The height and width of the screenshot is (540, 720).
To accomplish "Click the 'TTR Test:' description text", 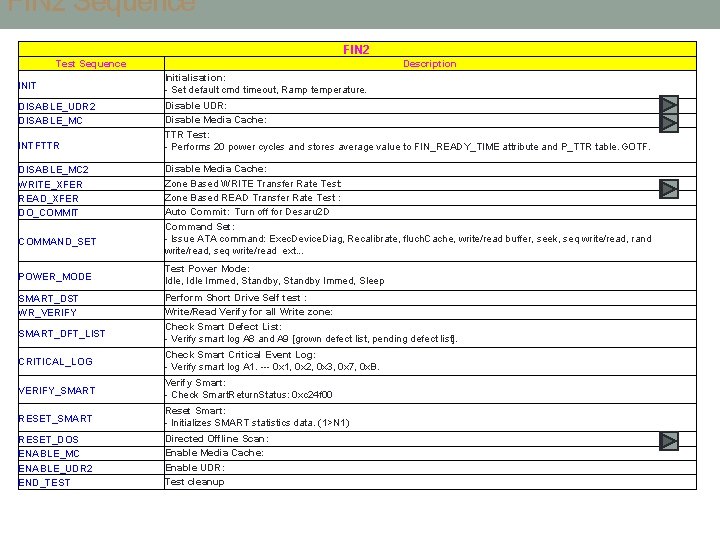I will click(x=187, y=135).
